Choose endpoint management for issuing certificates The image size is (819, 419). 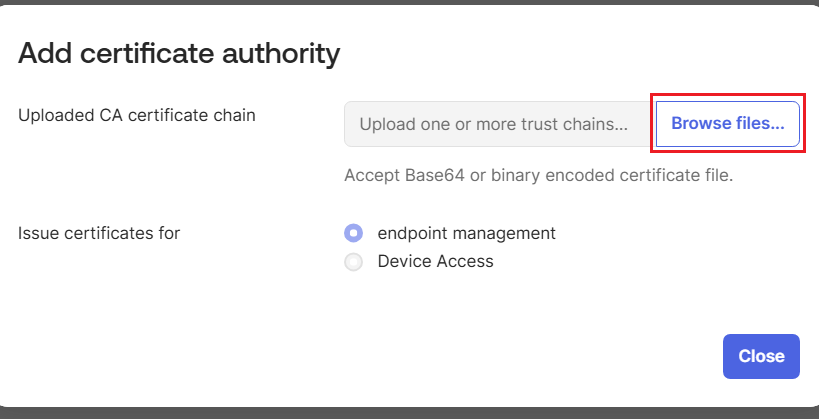(353, 233)
